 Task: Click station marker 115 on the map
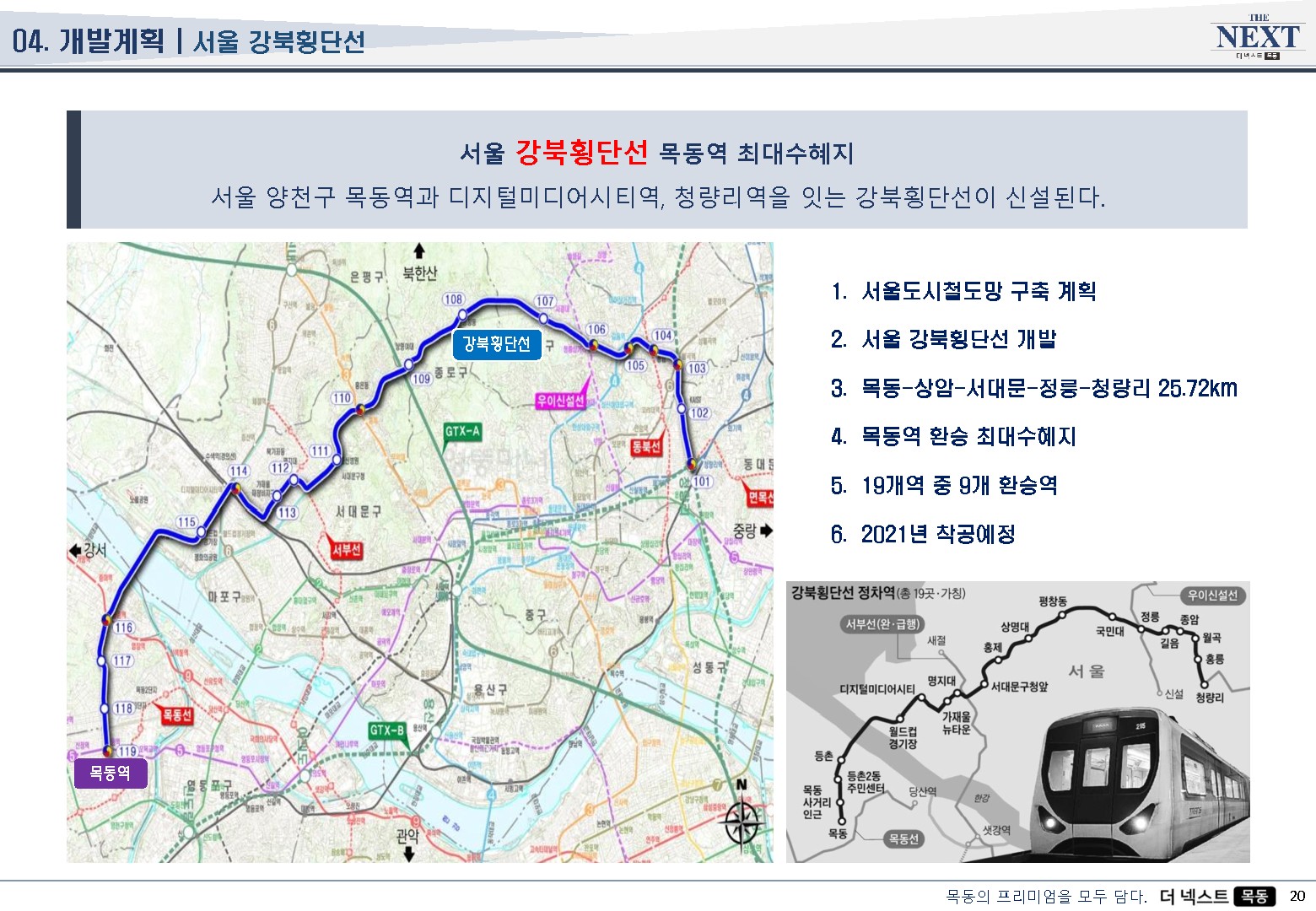(186, 522)
